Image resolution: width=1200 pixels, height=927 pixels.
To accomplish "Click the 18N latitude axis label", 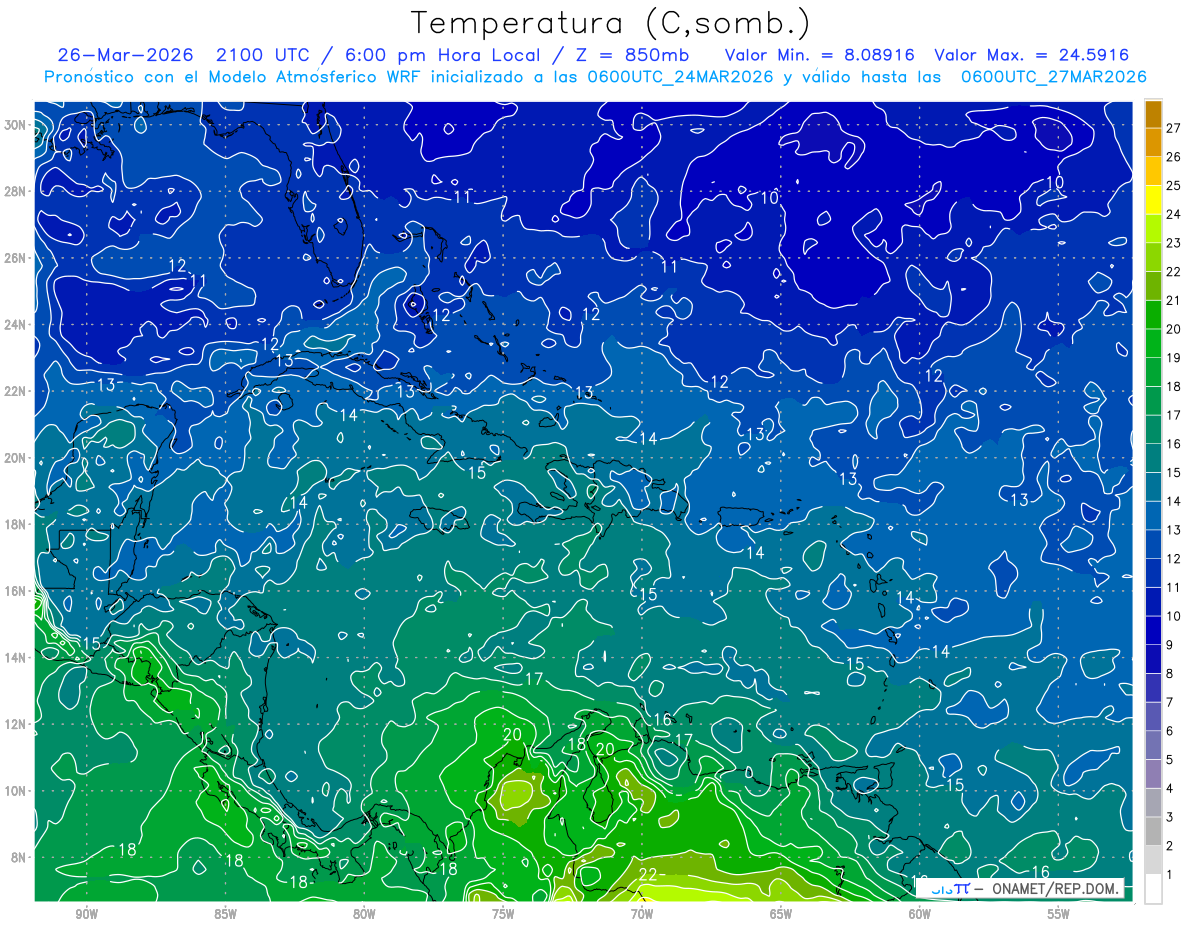I will coord(15,524).
